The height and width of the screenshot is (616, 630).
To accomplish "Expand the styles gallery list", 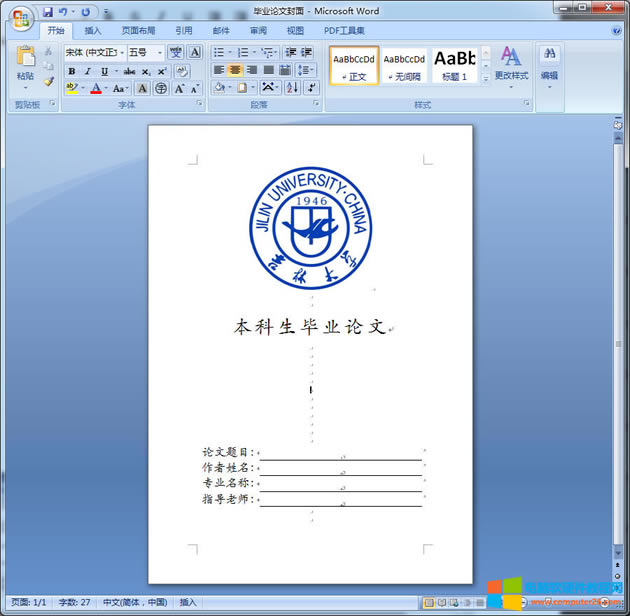I will point(486,78).
